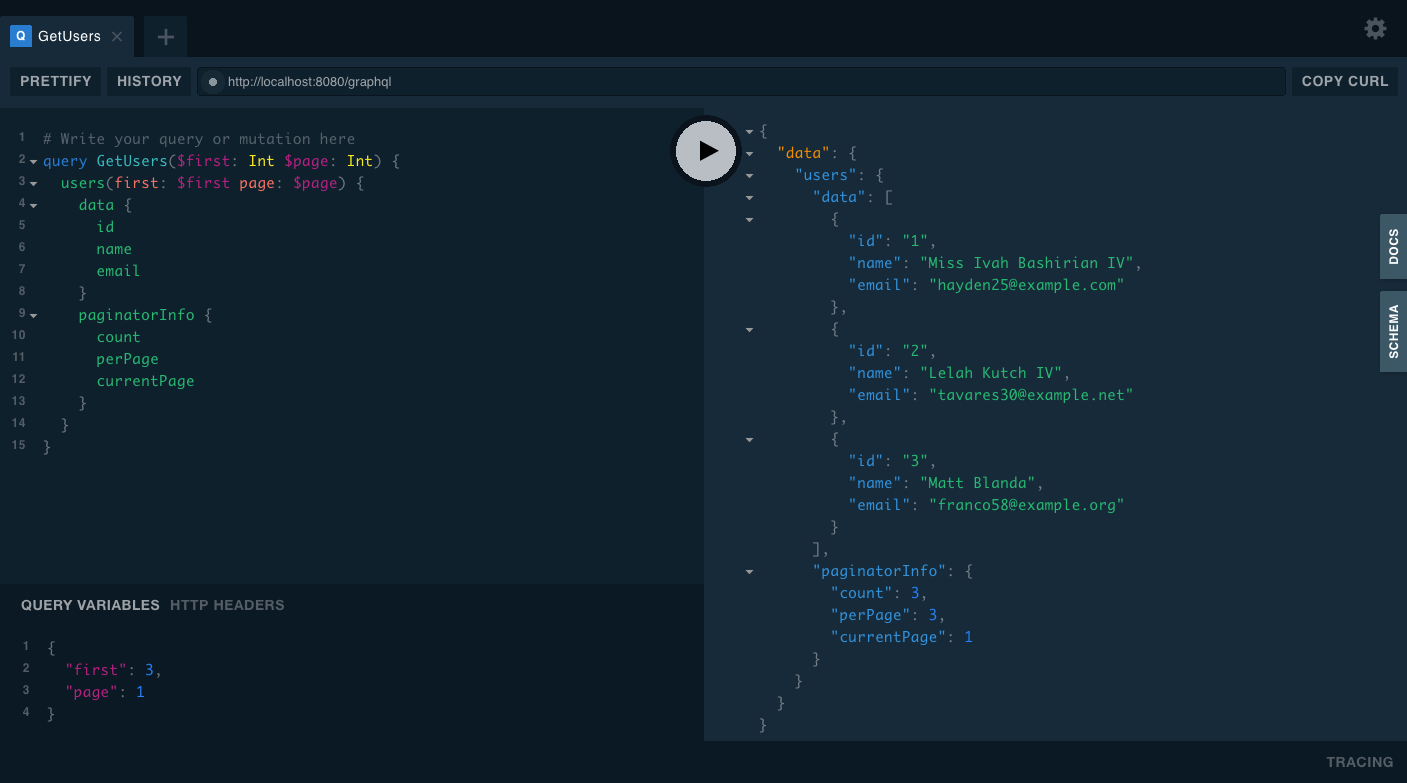Click the GetUsers tab's query icon
1407x783 pixels.
(x=20, y=36)
